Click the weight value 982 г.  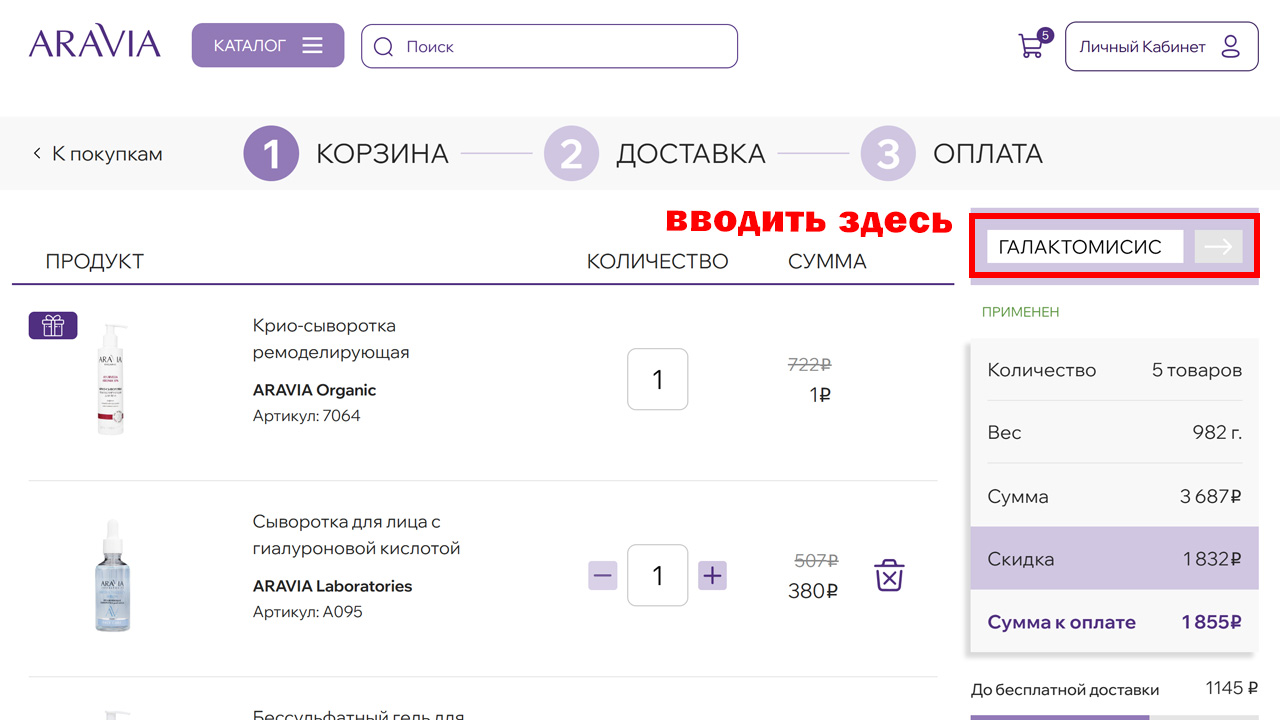pos(1217,433)
